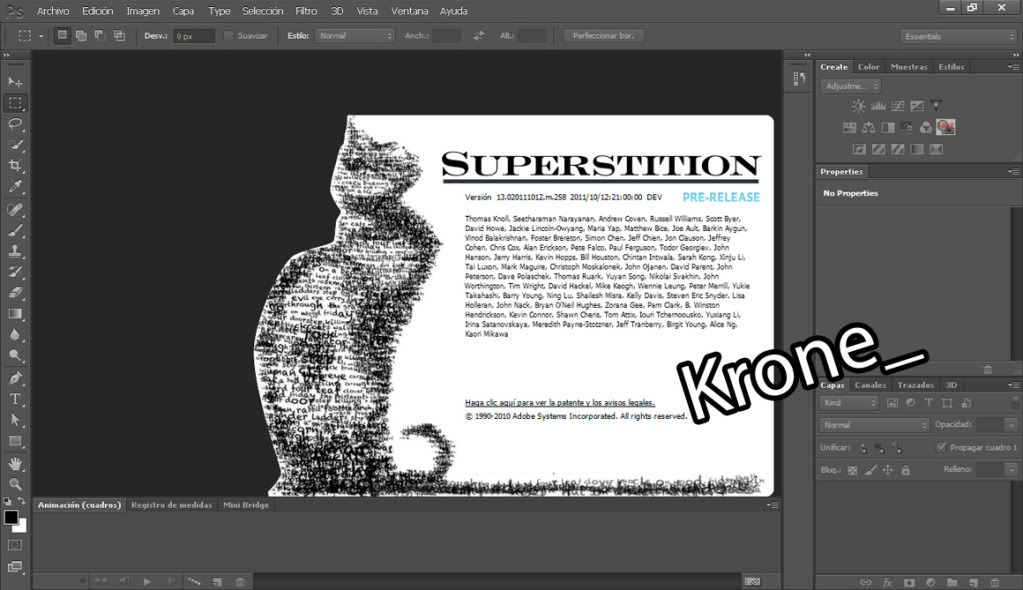Toggle lock image pixels
The width and height of the screenshot is (1023, 590).
pyautogui.click(x=870, y=470)
